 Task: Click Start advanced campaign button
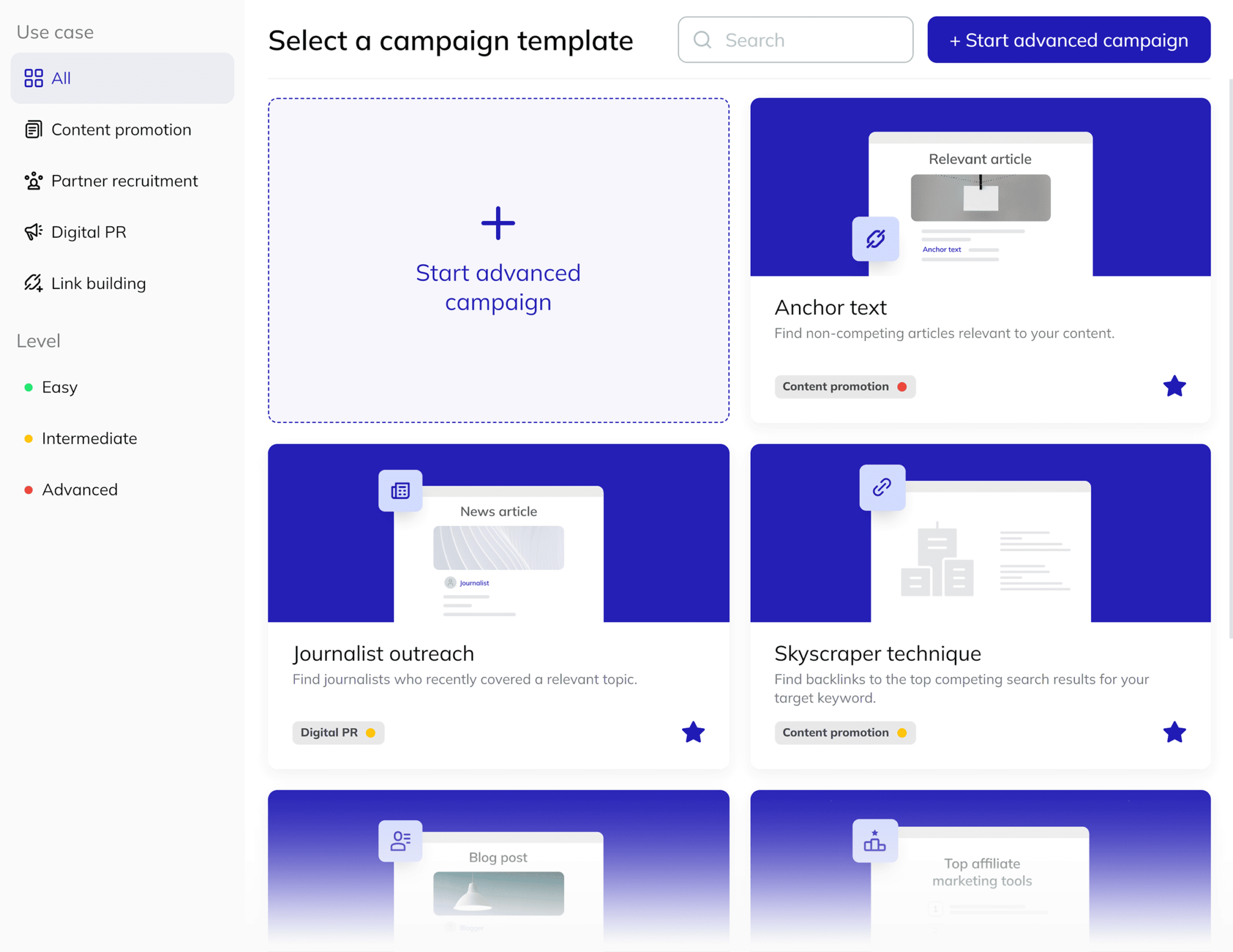click(1067, 40)
